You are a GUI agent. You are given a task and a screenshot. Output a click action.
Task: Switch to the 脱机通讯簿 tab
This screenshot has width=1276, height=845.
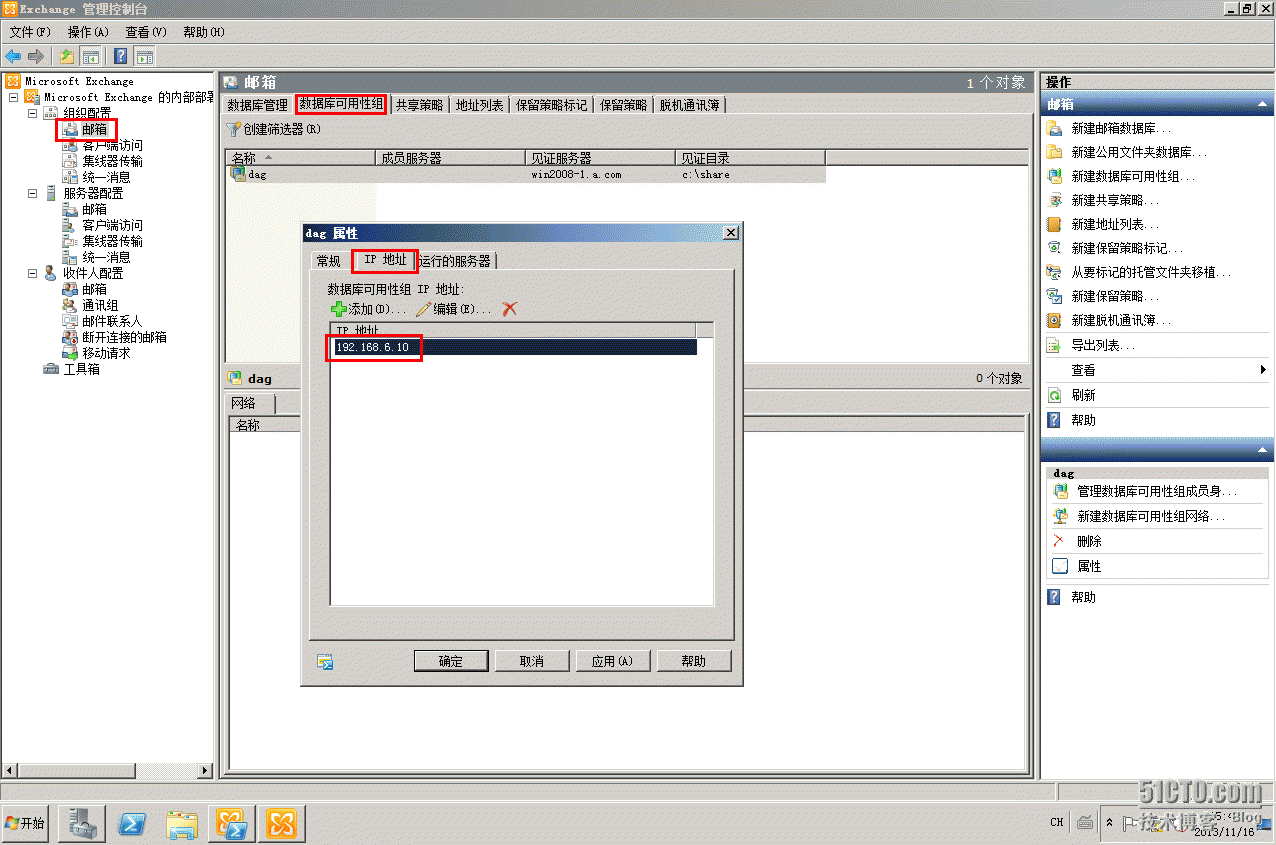pos(690,104)
